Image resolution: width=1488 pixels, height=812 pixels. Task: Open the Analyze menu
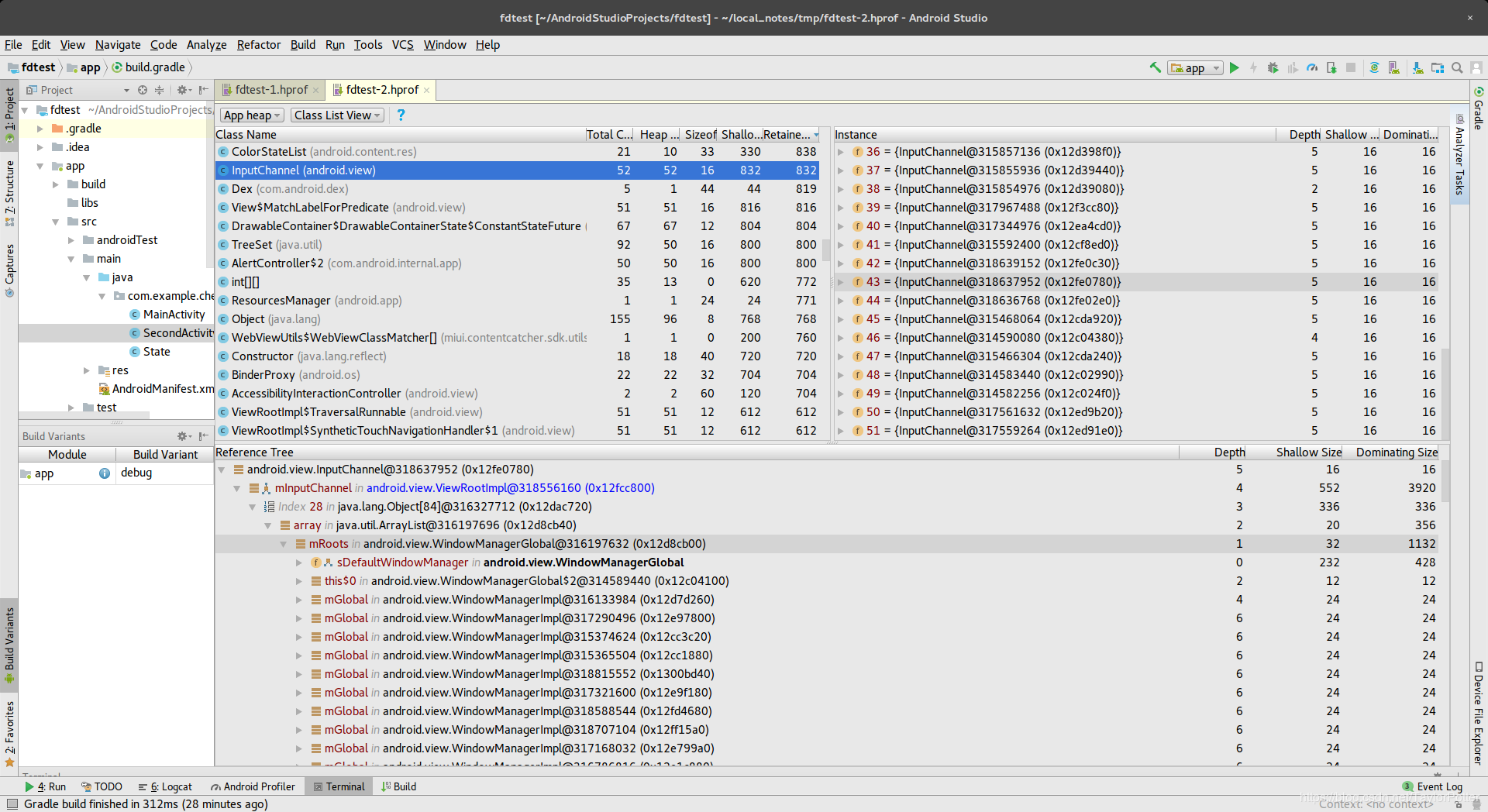206,45
